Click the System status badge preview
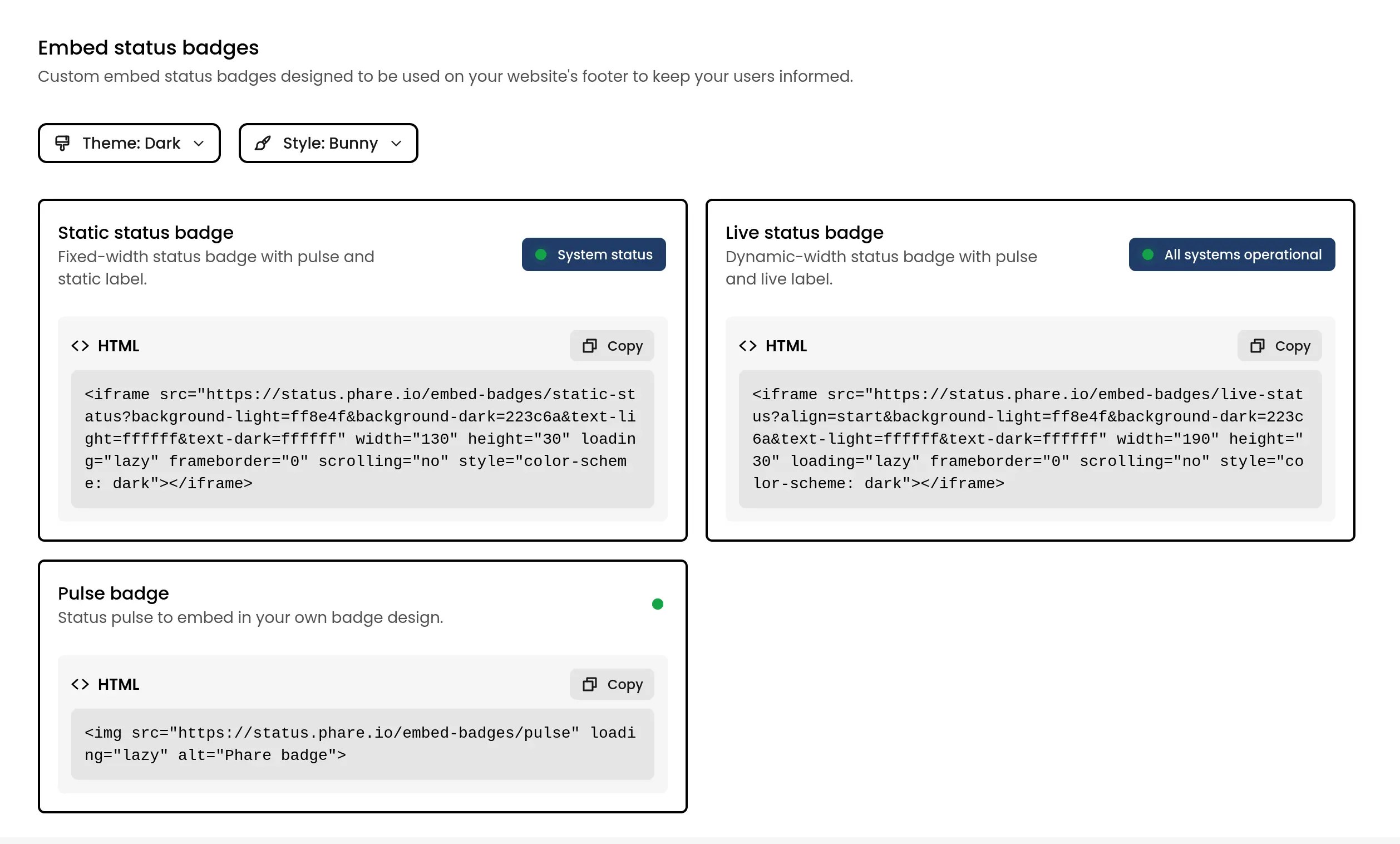 594,254
